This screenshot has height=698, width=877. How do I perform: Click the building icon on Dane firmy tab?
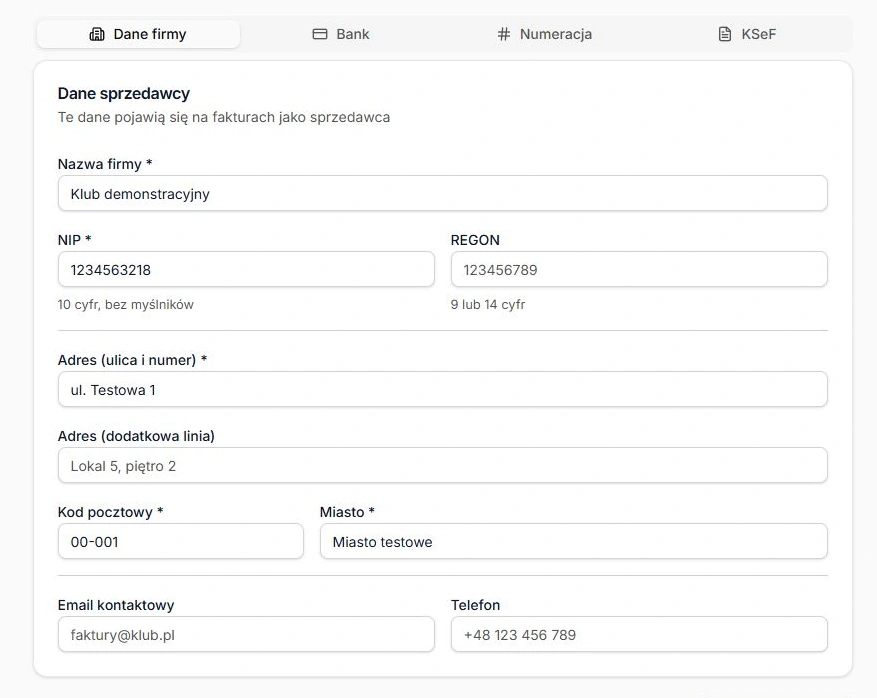pos(97,34)
